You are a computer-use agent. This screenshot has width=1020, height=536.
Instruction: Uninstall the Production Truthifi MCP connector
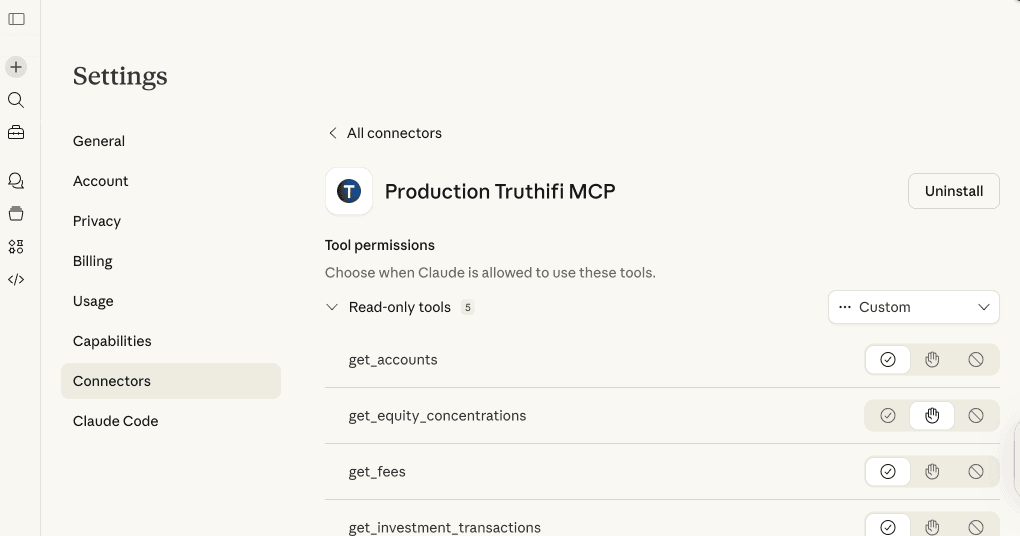953,191
